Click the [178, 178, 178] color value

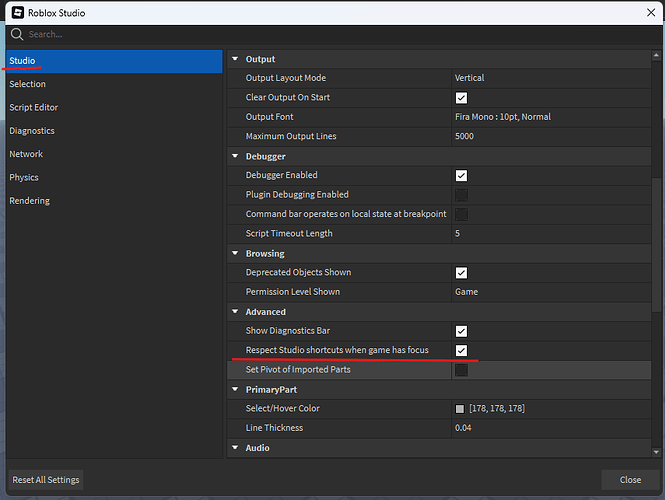pyautogui.click(x=497, y=408)
